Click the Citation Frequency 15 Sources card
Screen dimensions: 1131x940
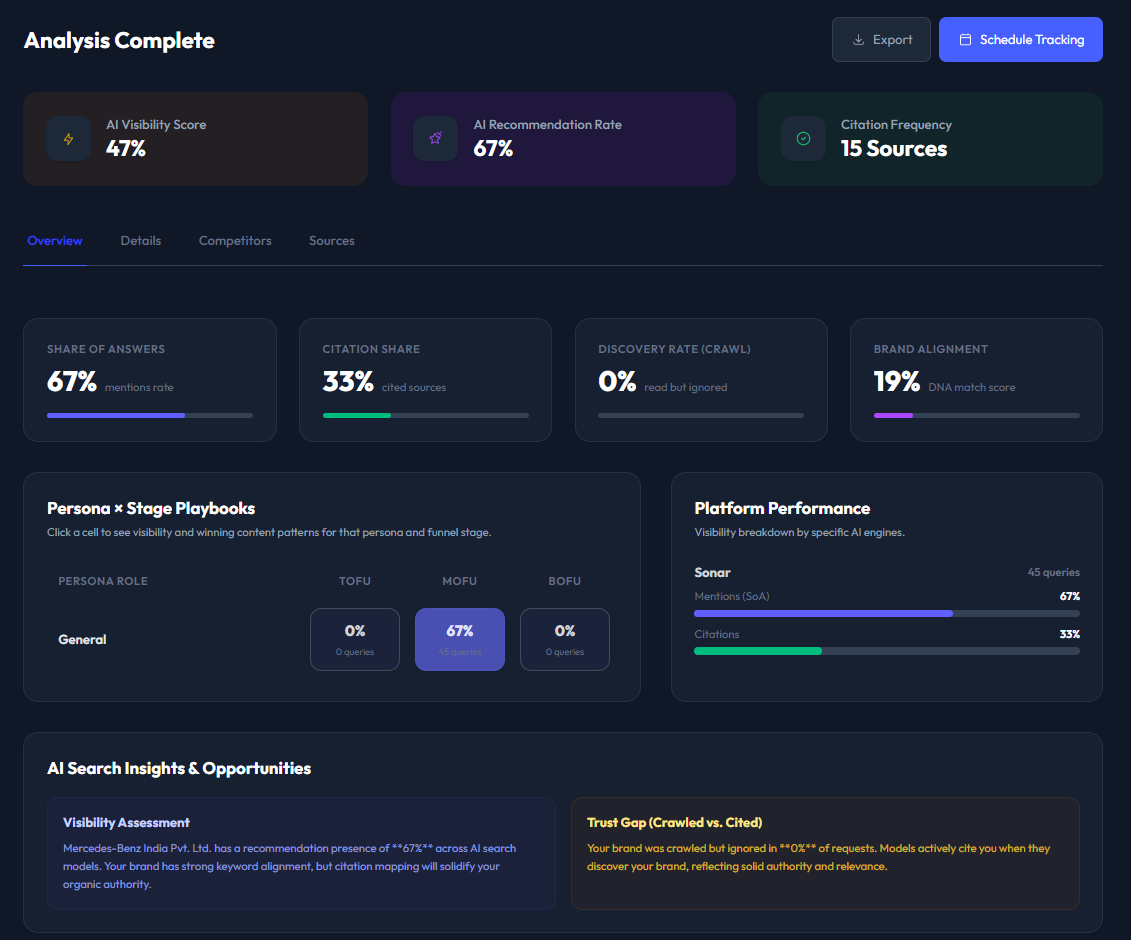[x=930, y=139]
